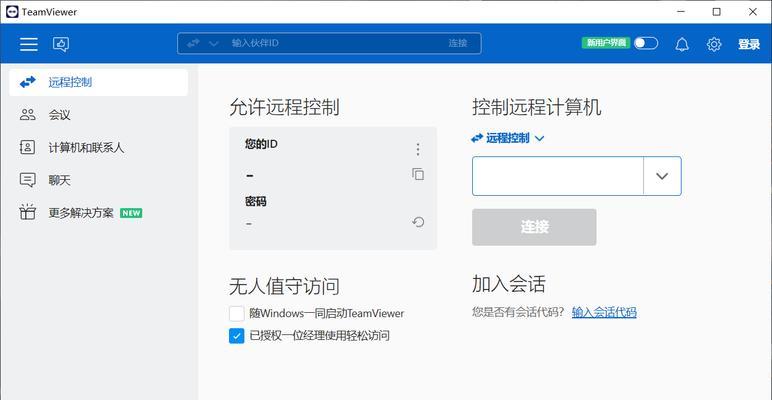Toggle the 新用户界面 switch

tap(646, 43)
